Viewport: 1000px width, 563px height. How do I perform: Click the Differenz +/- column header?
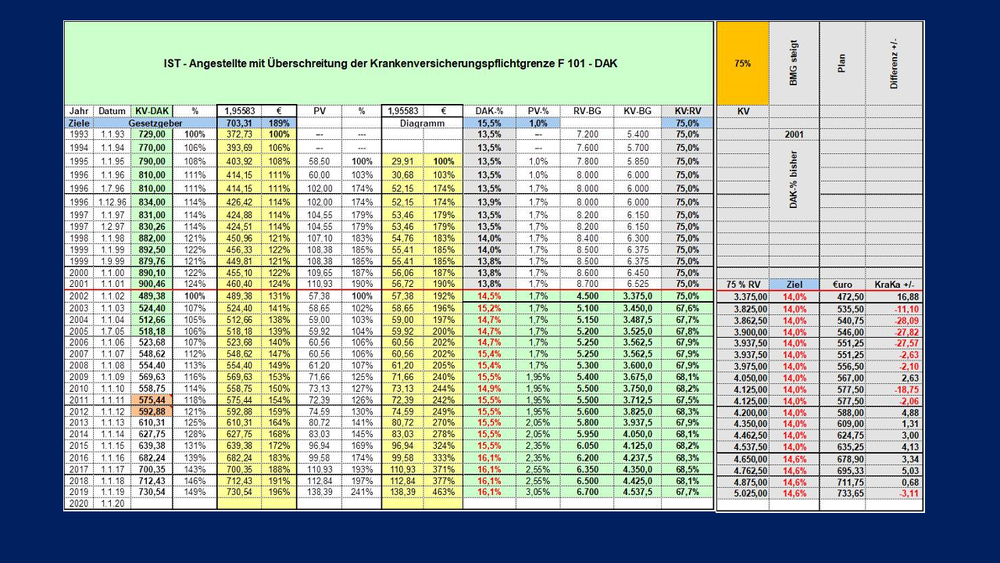pyautogui.click(x=894, y=64)
